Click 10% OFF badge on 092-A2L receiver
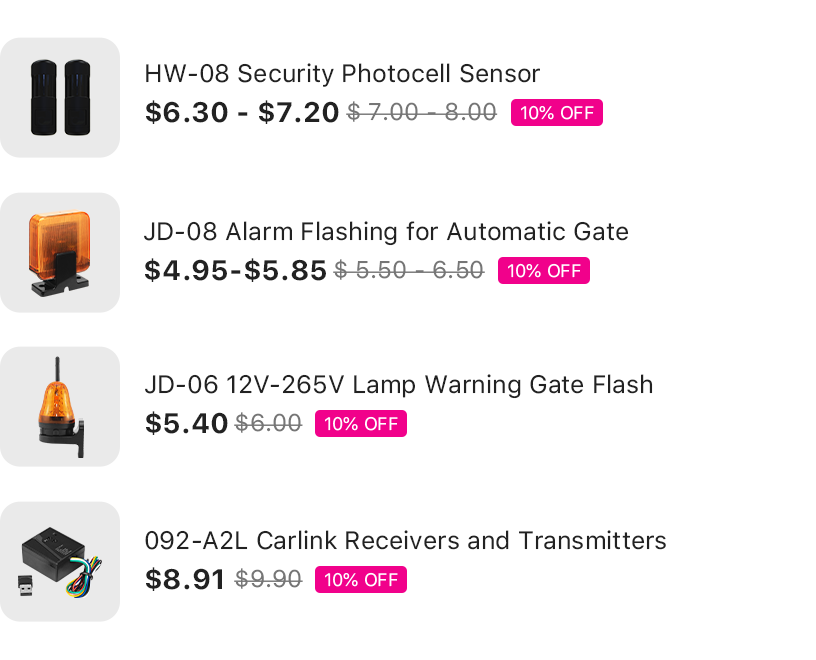Screen dimensions: 816x660 (361, 579)
